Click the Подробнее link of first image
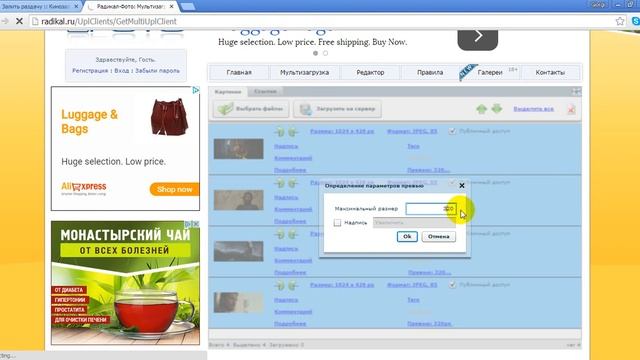This screenshot has height=360, width=640. 290,170
